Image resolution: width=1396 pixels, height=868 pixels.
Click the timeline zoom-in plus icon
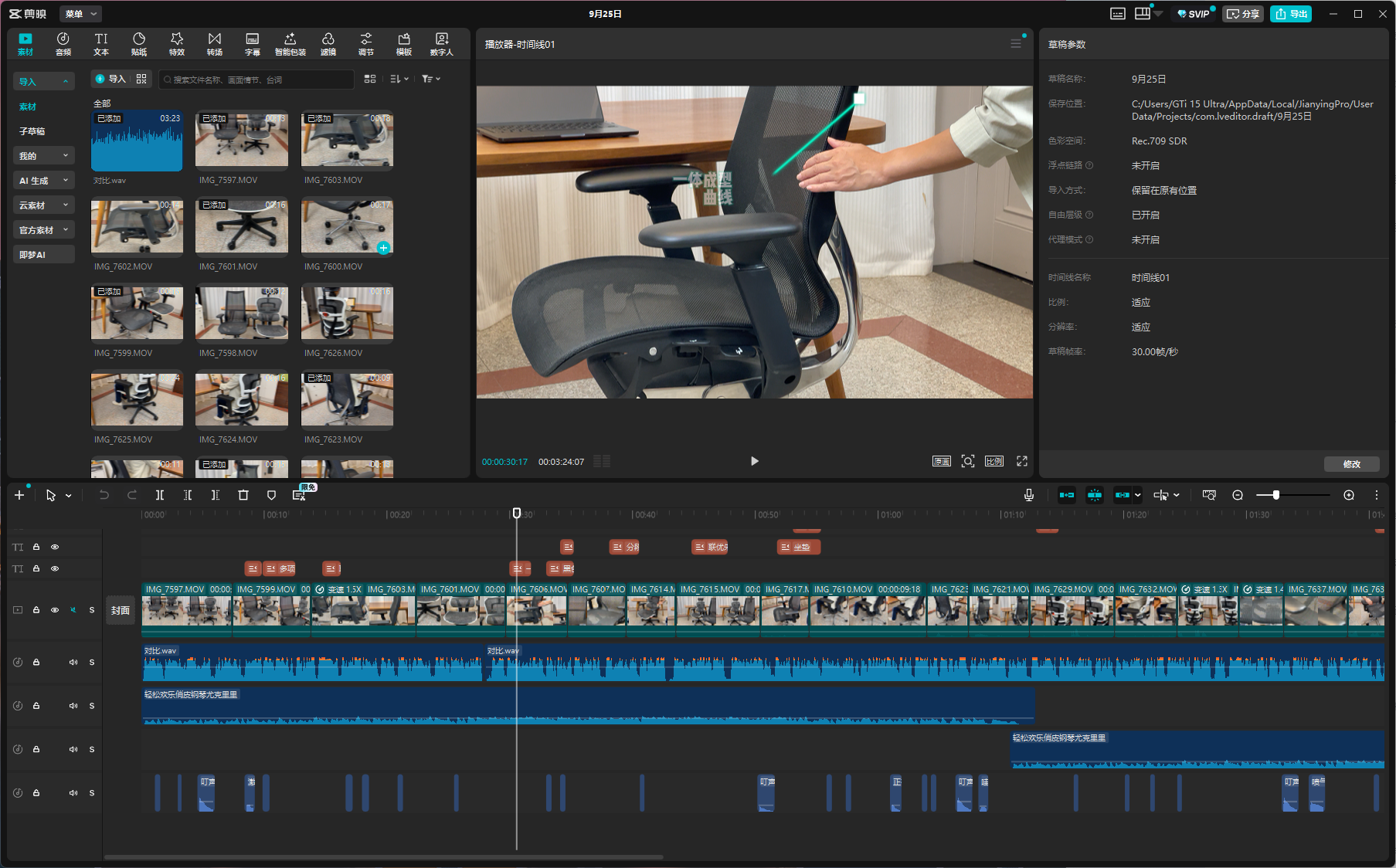(1349, 495)
